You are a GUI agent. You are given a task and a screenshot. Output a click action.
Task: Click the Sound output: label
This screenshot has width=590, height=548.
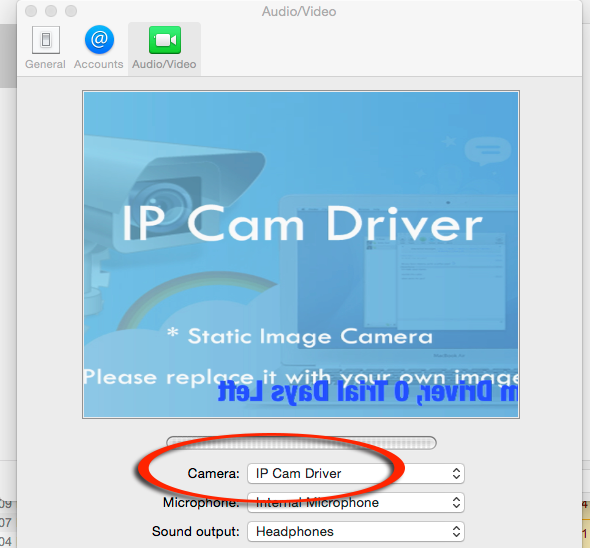click(196, 531)
